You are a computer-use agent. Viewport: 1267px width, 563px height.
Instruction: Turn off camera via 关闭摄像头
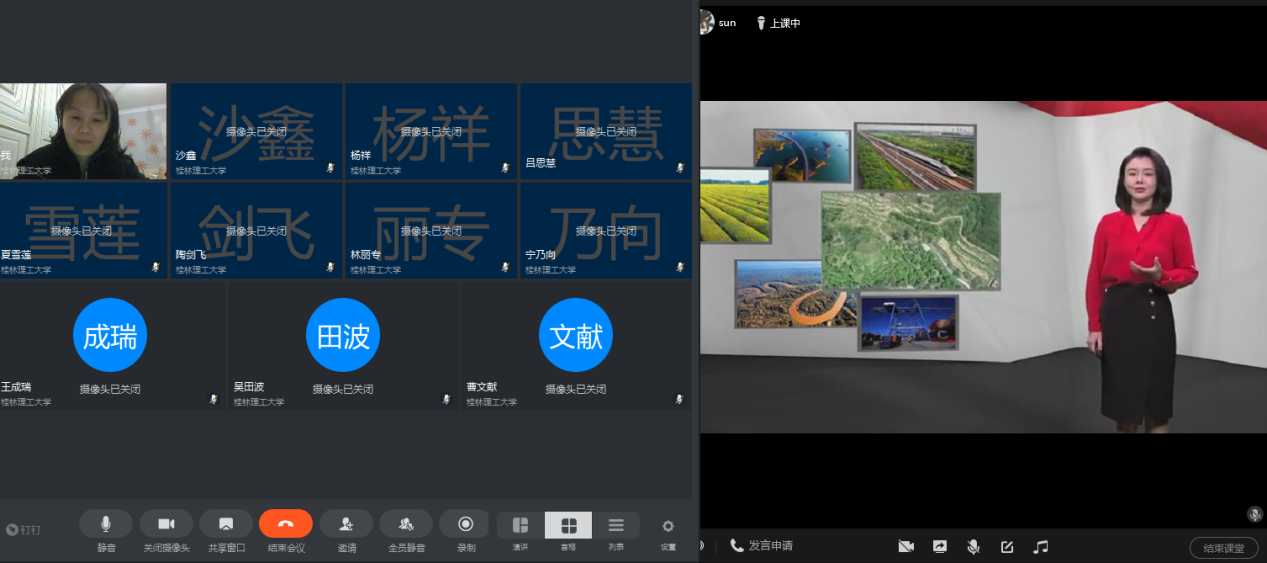[166, 524]
